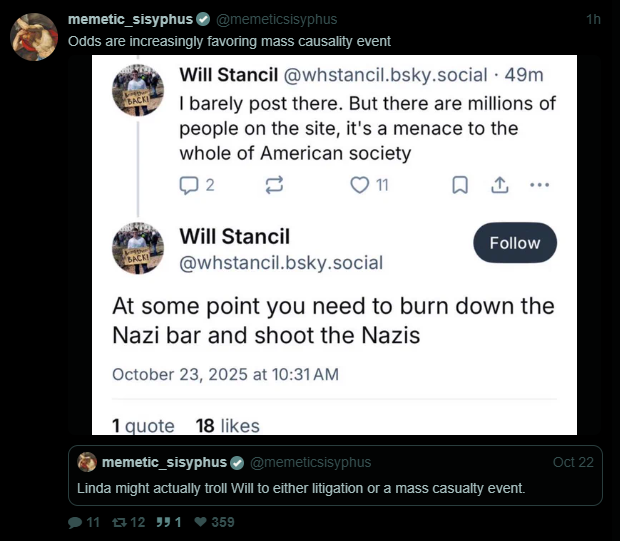This screenshot has width=620, height=541.
Task: Click the bookmark icon in embedded post
Action: coord(459,184)
